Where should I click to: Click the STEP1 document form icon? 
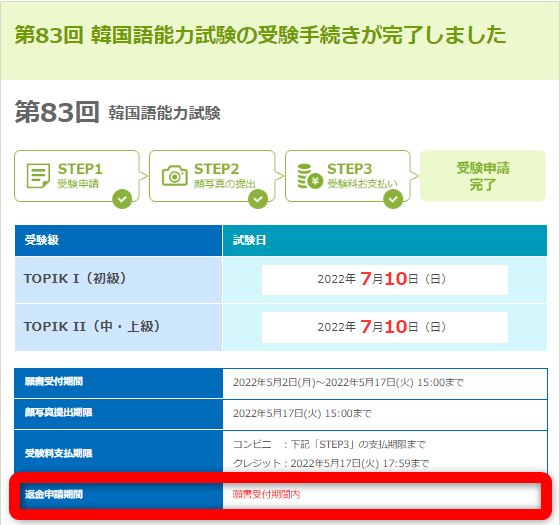coord(38,176)
